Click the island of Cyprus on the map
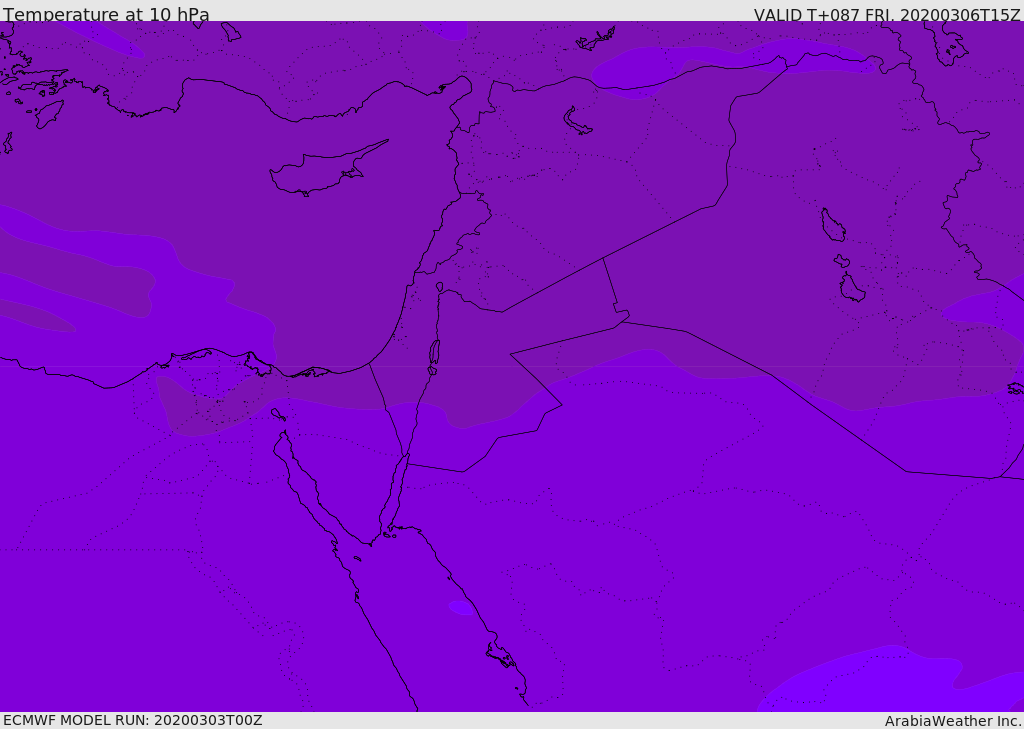Image resolution: width=1024 pixels, height=729 pixels. (328, 168)
